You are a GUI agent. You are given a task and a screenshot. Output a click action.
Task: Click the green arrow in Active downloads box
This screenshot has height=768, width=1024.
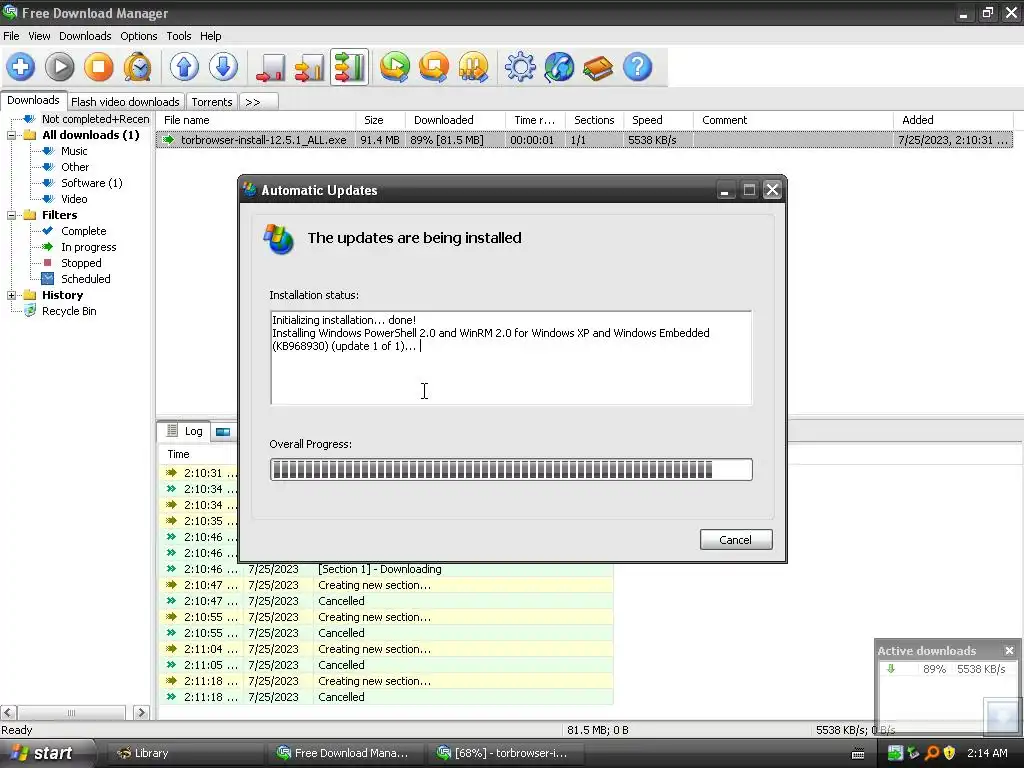click(891, 669)
